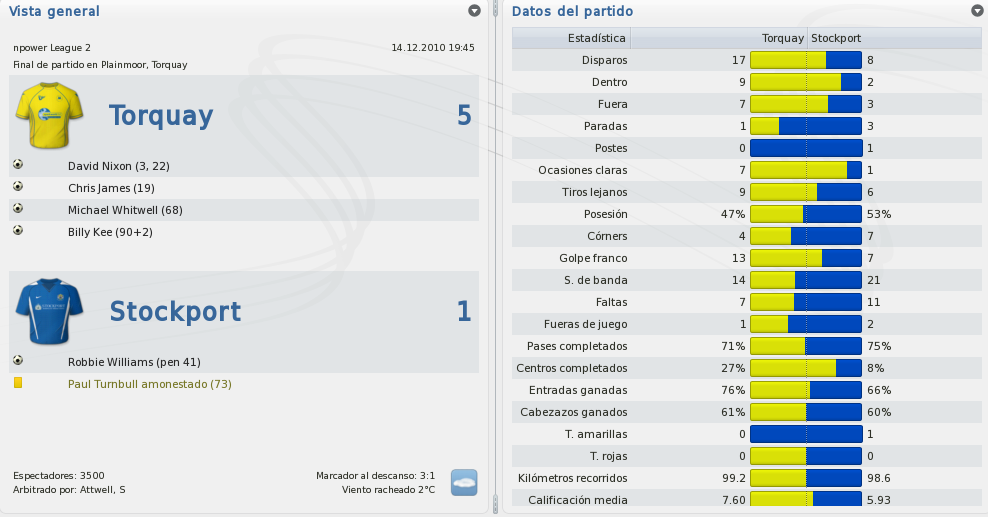Select the Ocasiones claras stat row
The height and width of the screenshot is (517, 988).
[x=747, y=170]
